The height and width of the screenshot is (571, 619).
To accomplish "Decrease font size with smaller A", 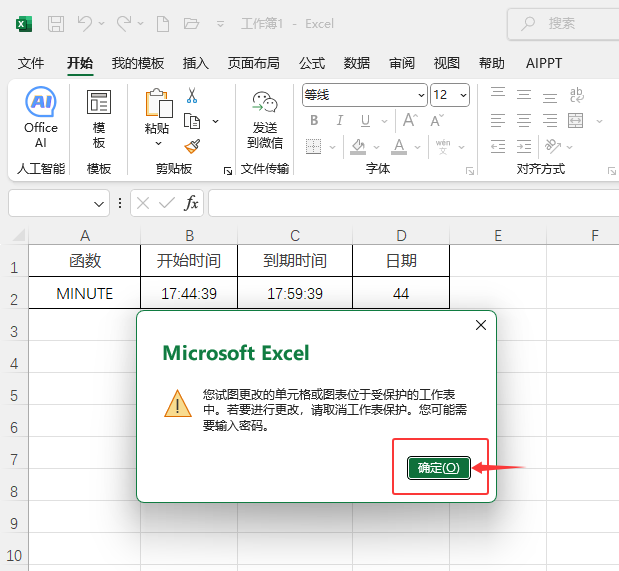I will click(437, 120).
